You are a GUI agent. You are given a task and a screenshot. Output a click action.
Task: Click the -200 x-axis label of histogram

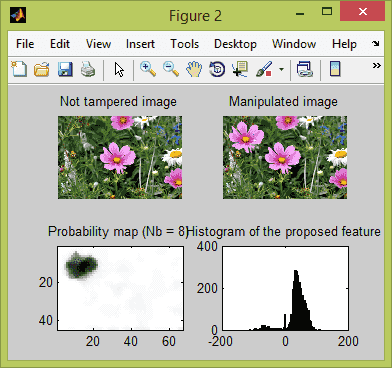[220, 341]
